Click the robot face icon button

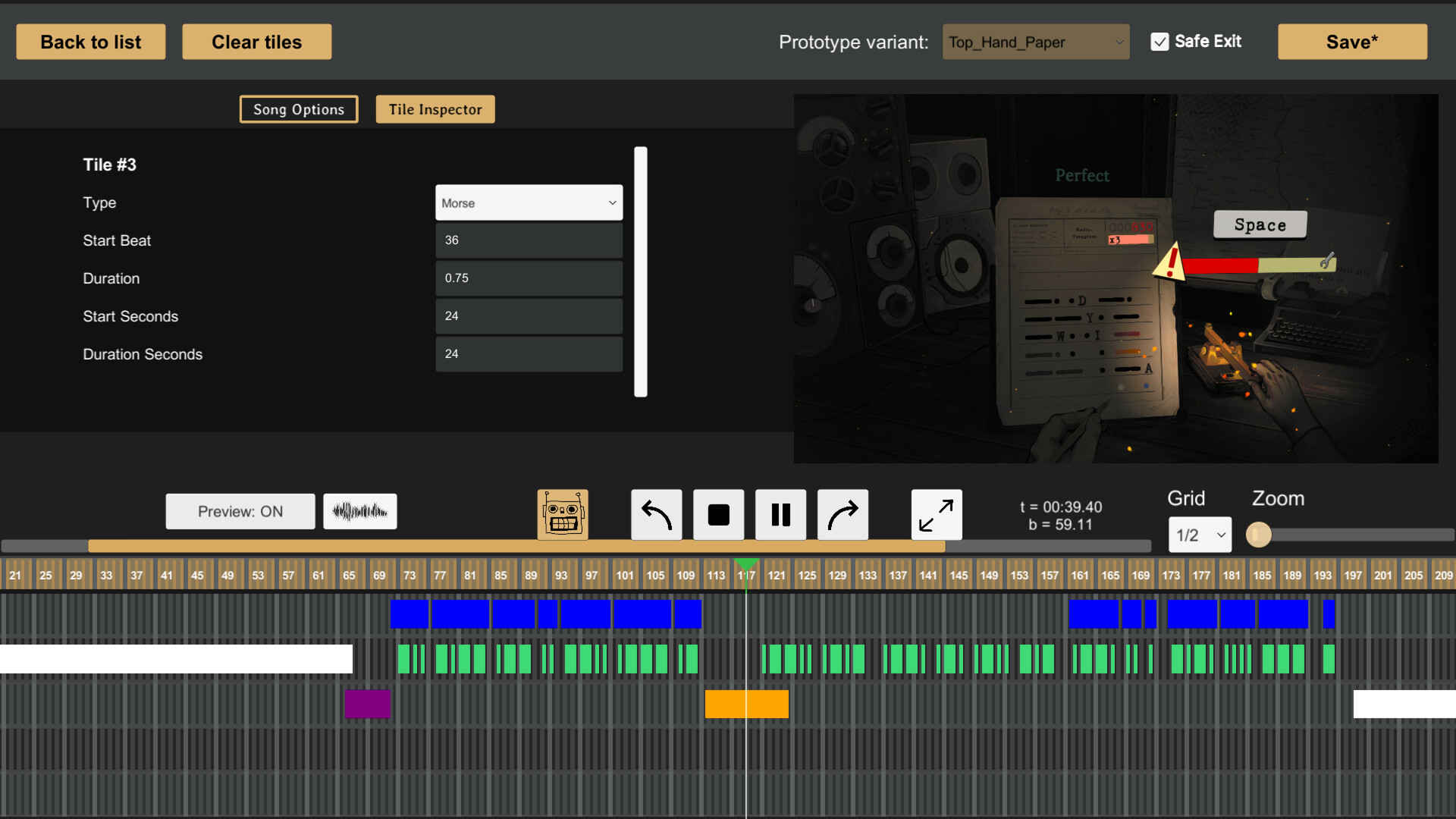click(562, 515)
